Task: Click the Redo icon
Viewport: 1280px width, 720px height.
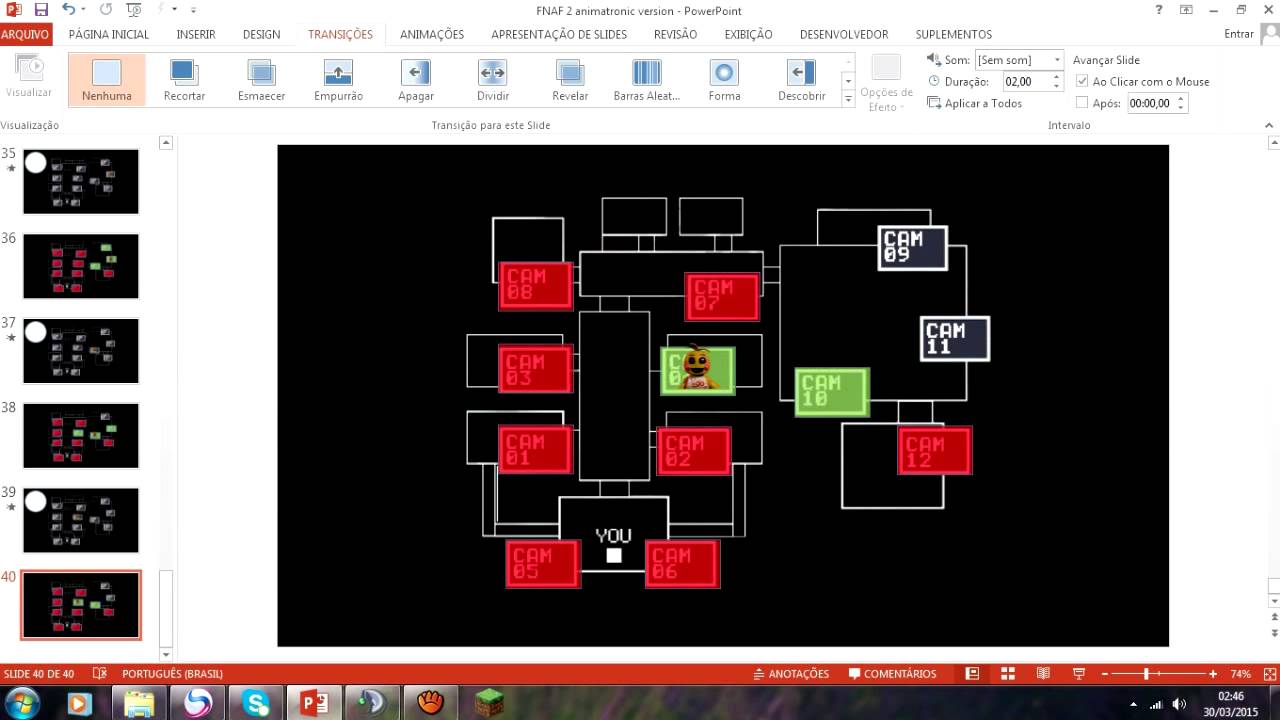Action: (106, 9)
